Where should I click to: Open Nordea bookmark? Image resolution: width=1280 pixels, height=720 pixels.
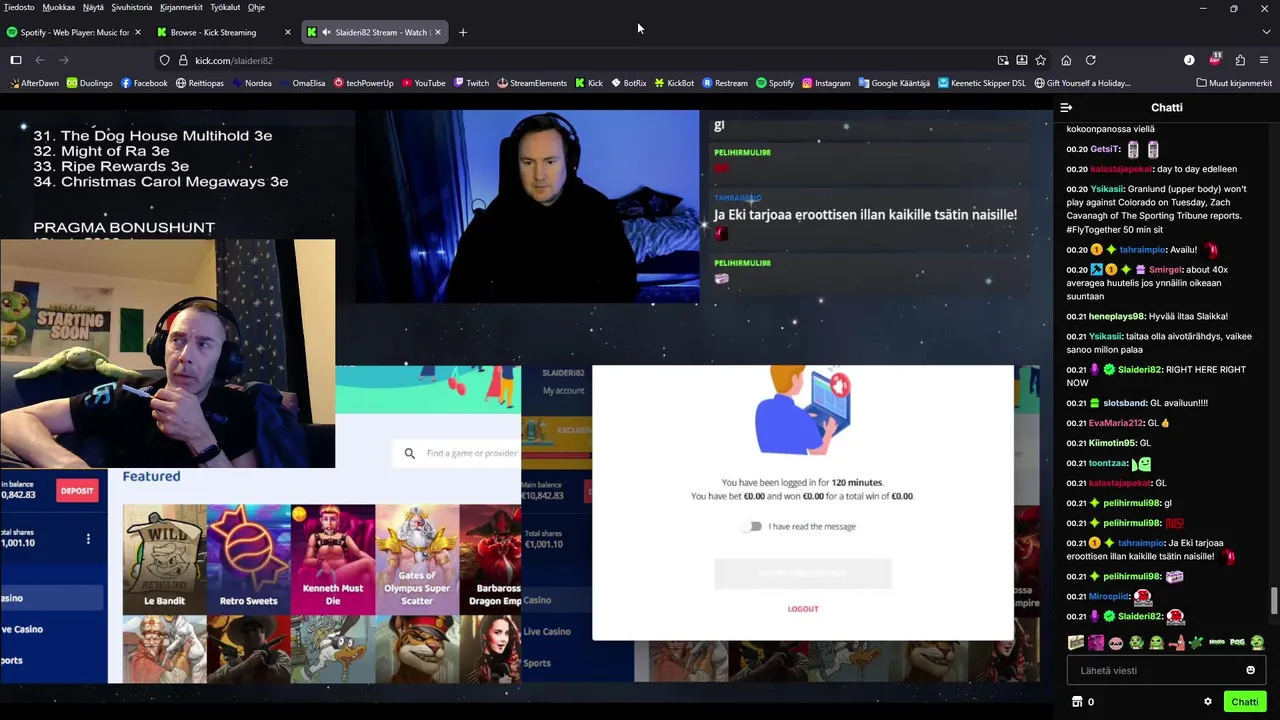[251, 83]
